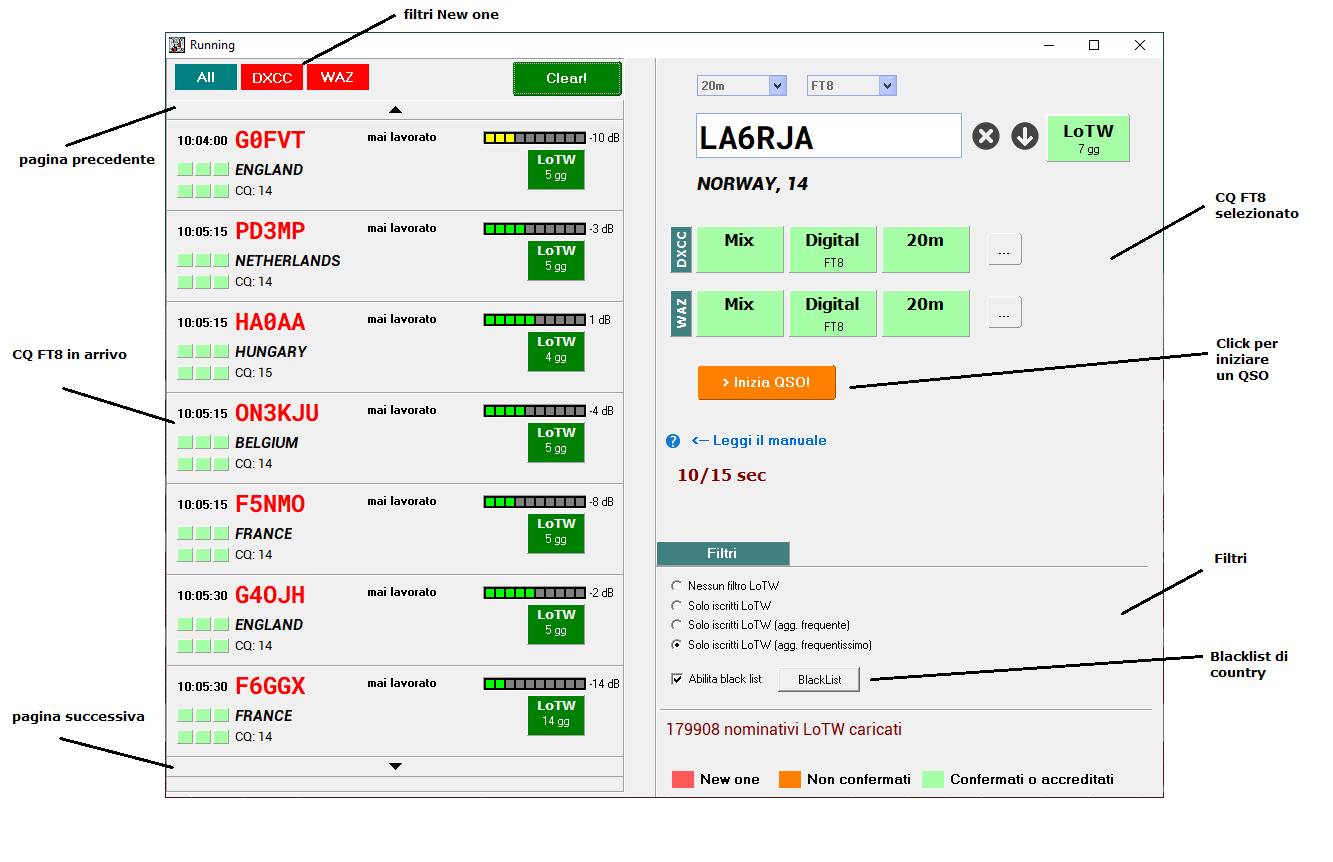Click the LoTW badge on G0FVT entry
Viewport: 1333px width, 862px height.
[556, 169]
